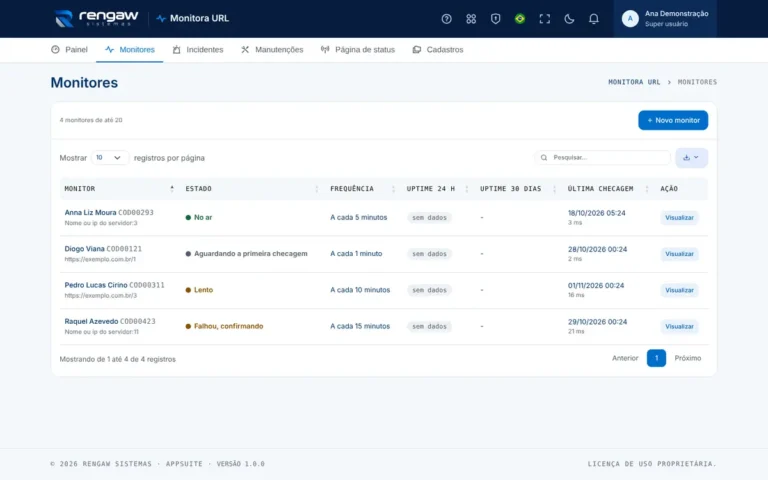Click the Monitora URL pulse icon
This screenshot has width=768, height=480.
pos(161,19)
